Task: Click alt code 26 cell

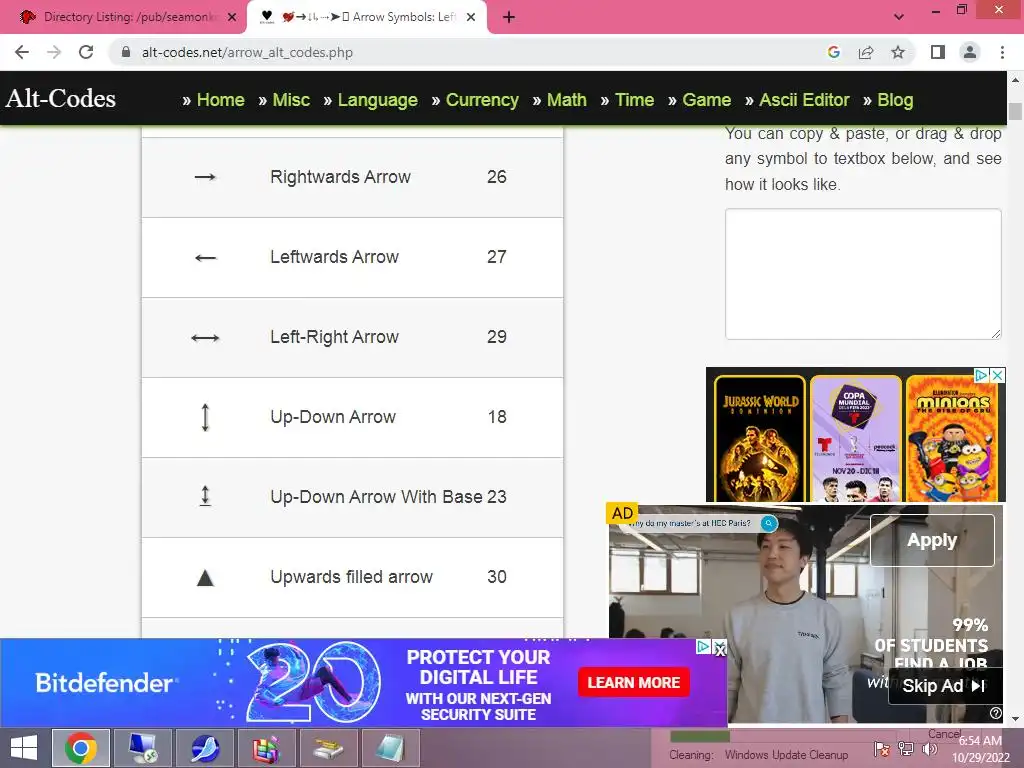Action: tap(497, 177)
